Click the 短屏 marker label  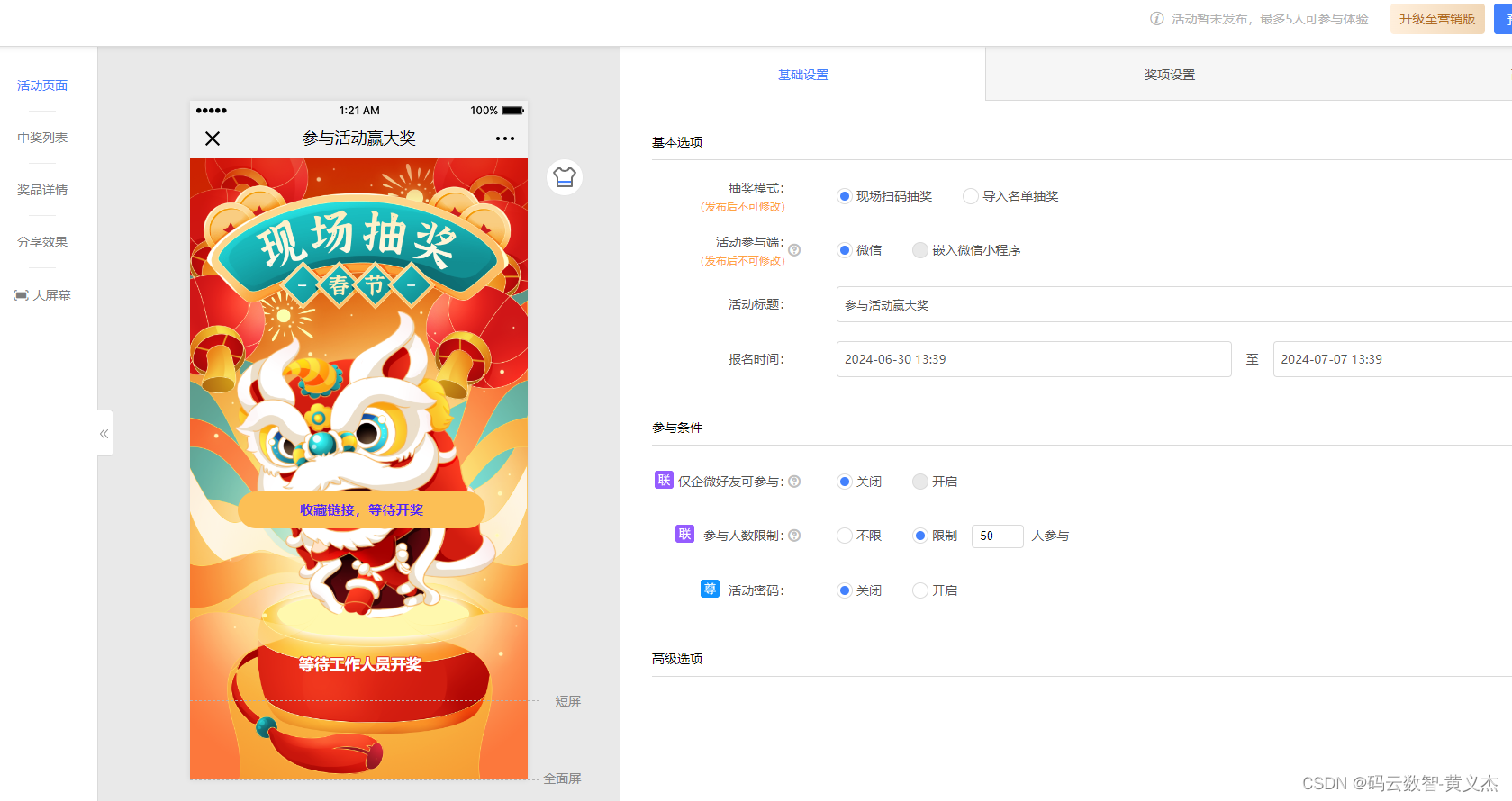[x=568, y=701]
